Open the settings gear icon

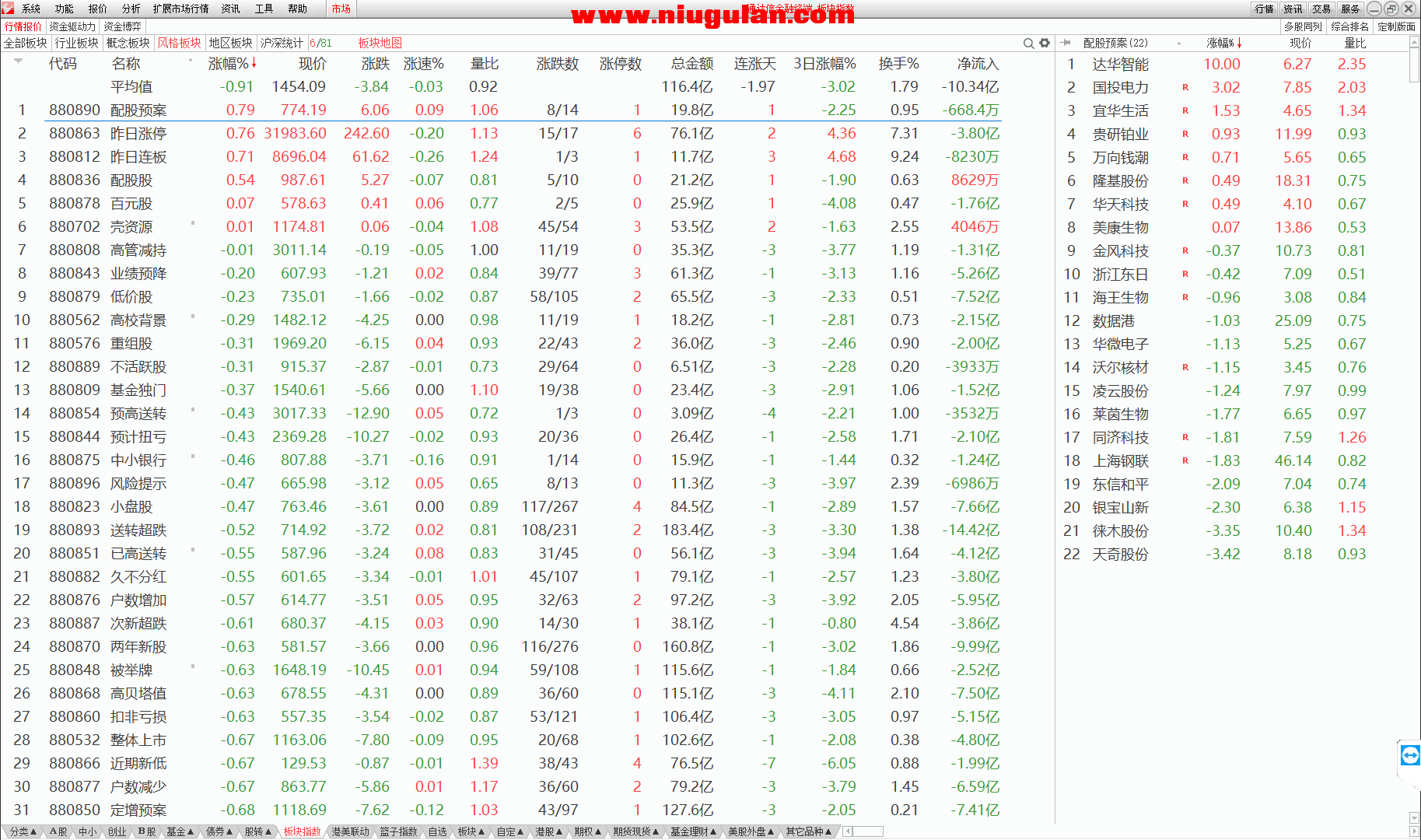click(1045, 44)
